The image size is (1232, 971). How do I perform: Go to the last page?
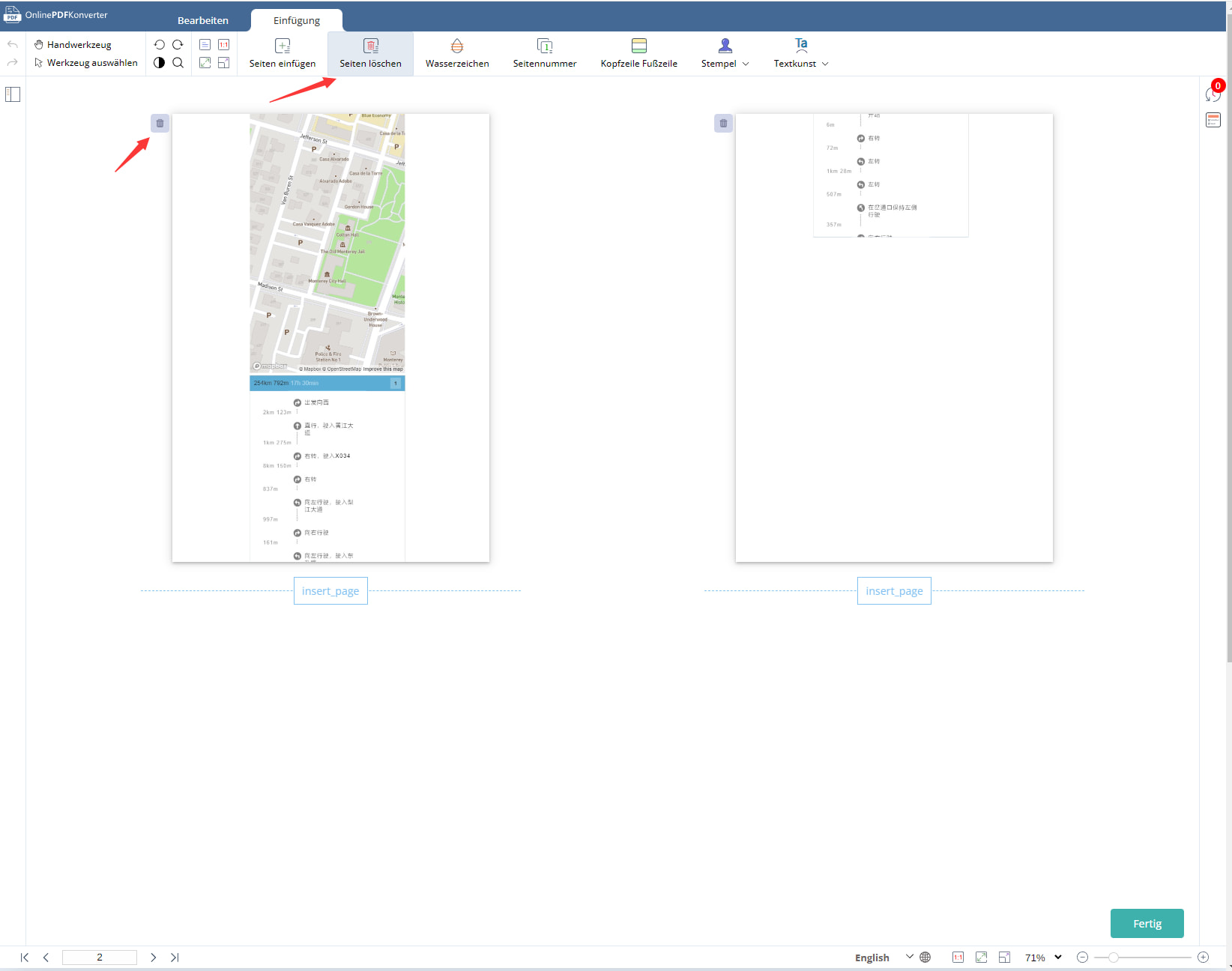pos(175,957)
